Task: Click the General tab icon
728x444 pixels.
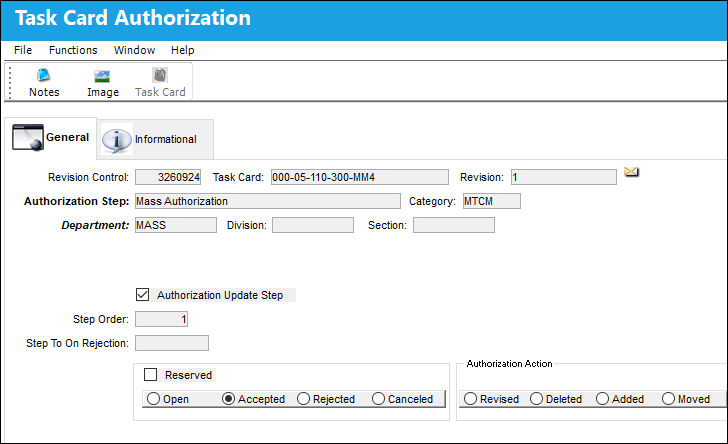Action: [x=28, y=137]
